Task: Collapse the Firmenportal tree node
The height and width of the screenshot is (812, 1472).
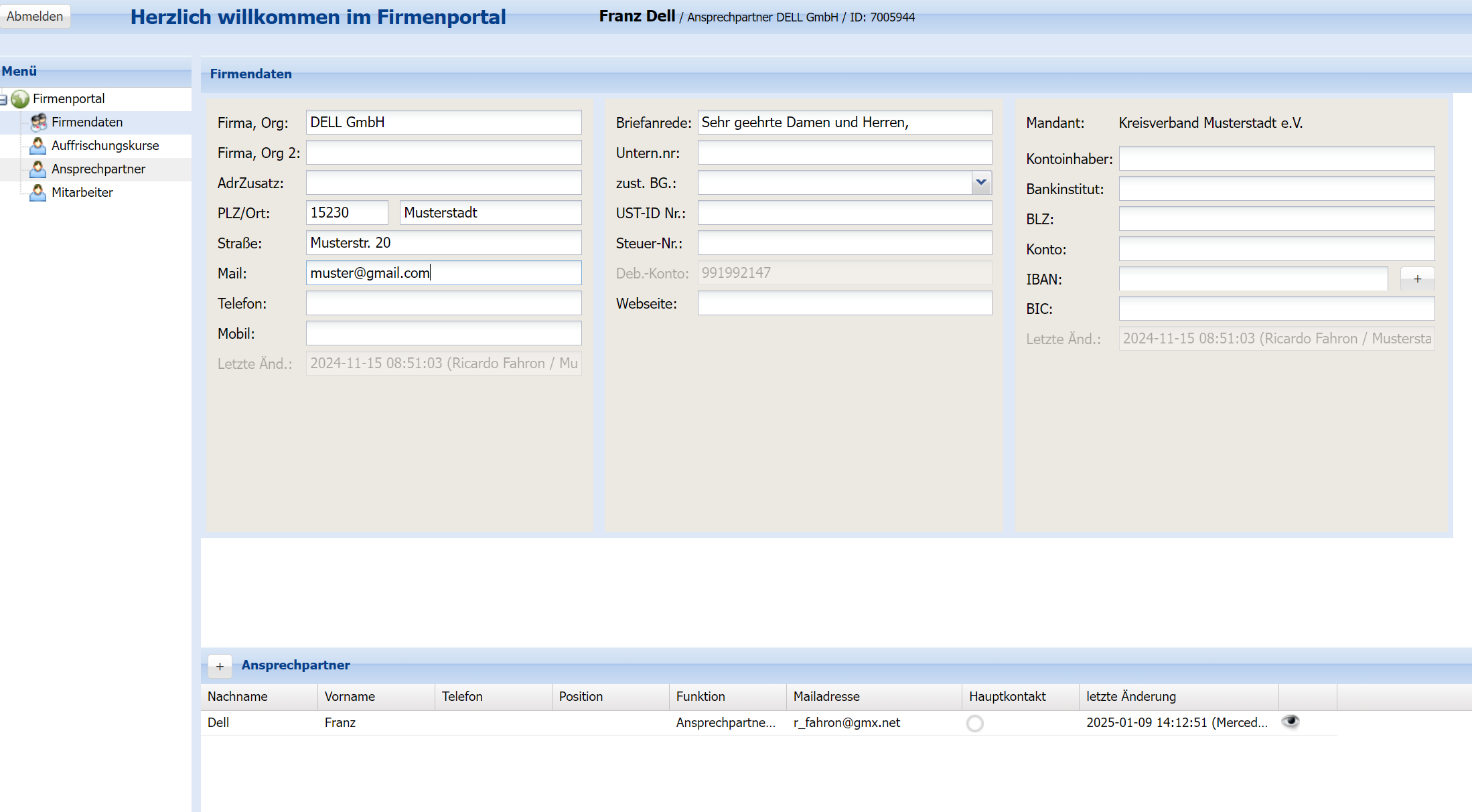Action: pyautogui.click(x=4, y=100)
